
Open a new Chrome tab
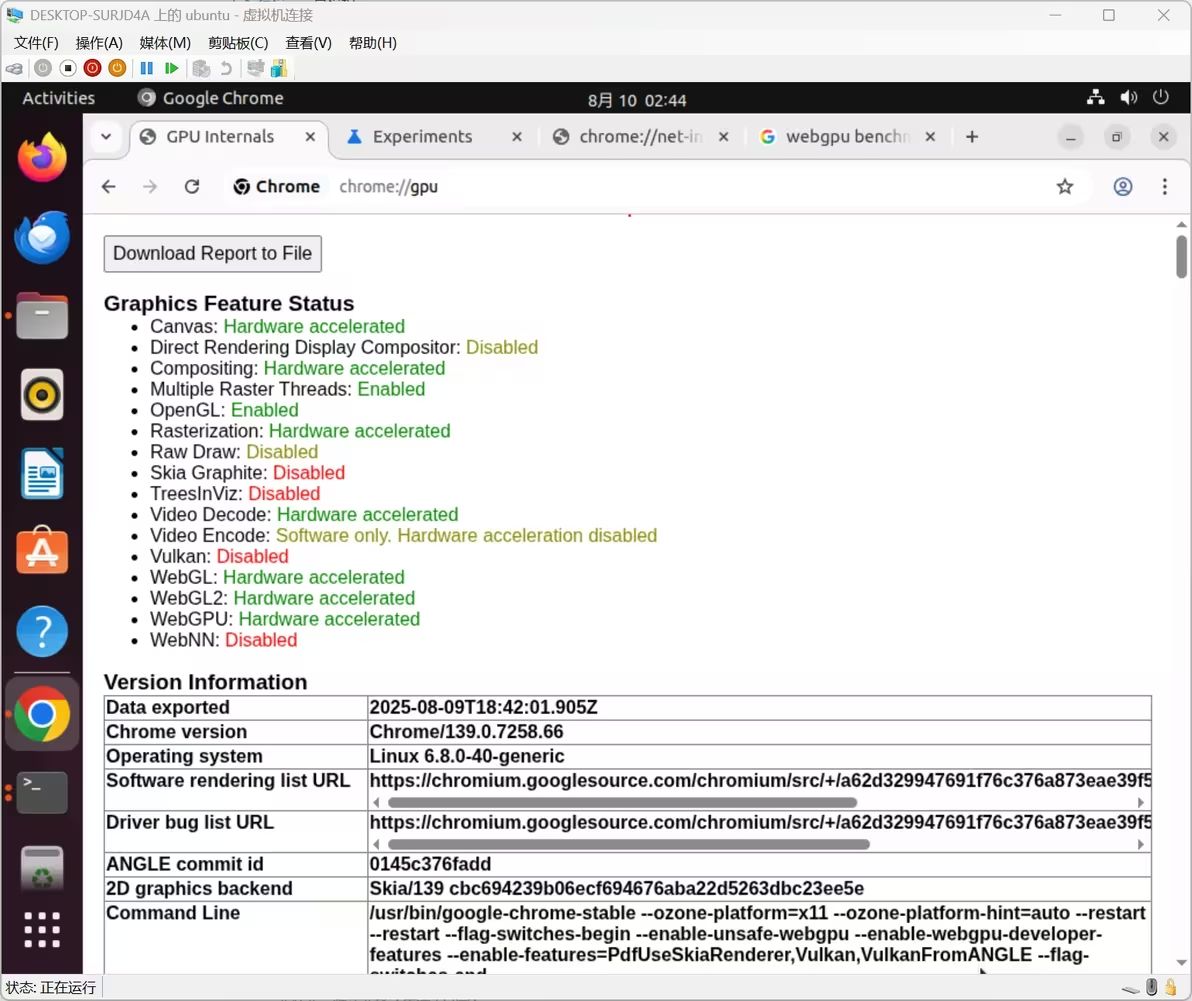tap(972, 137)
